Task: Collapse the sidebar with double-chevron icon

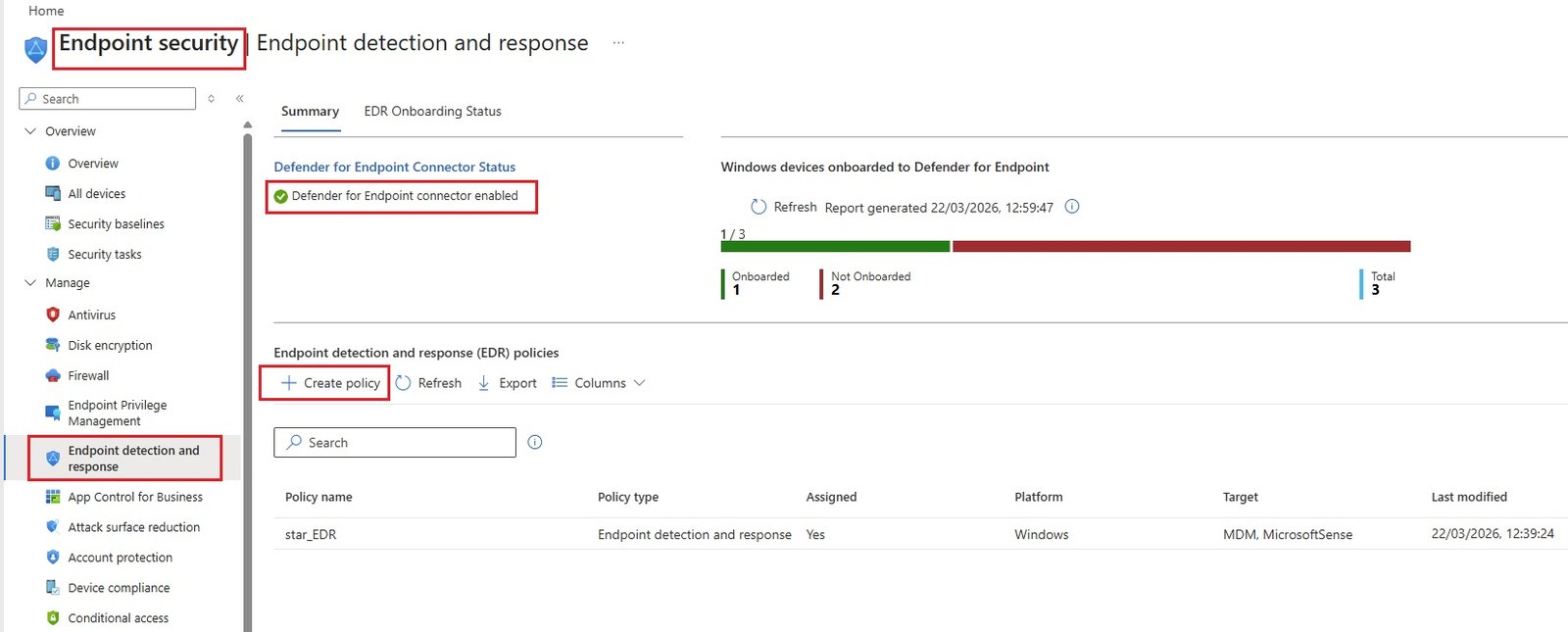Action: coord(240,99)
